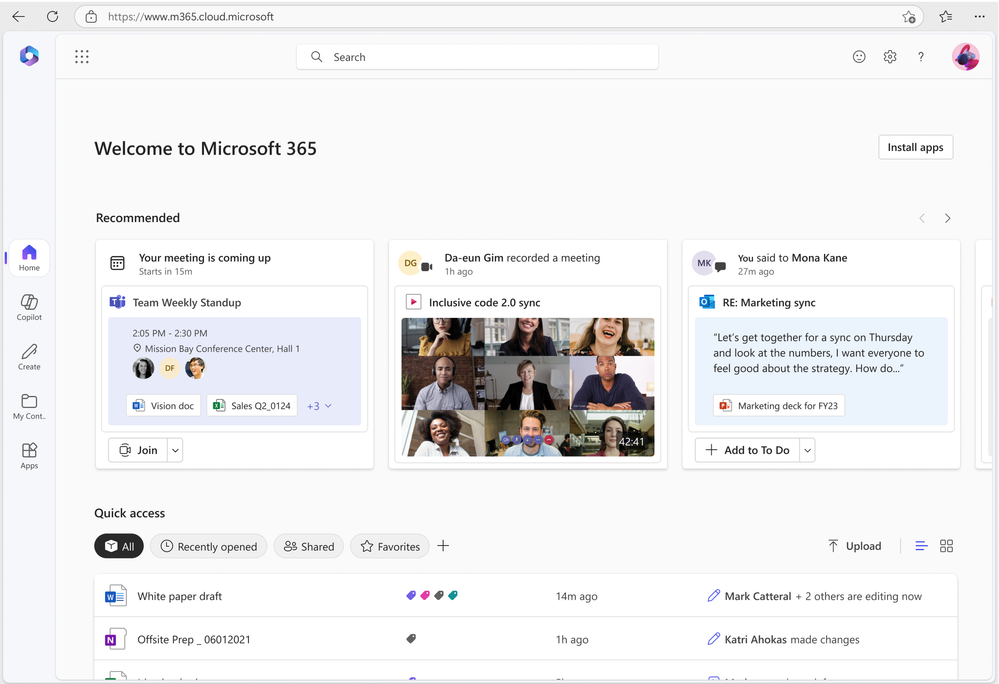This screenshot has height=684, width=999.
Task: Open the Microsoft 365 logo
Action: pos(29,56)
